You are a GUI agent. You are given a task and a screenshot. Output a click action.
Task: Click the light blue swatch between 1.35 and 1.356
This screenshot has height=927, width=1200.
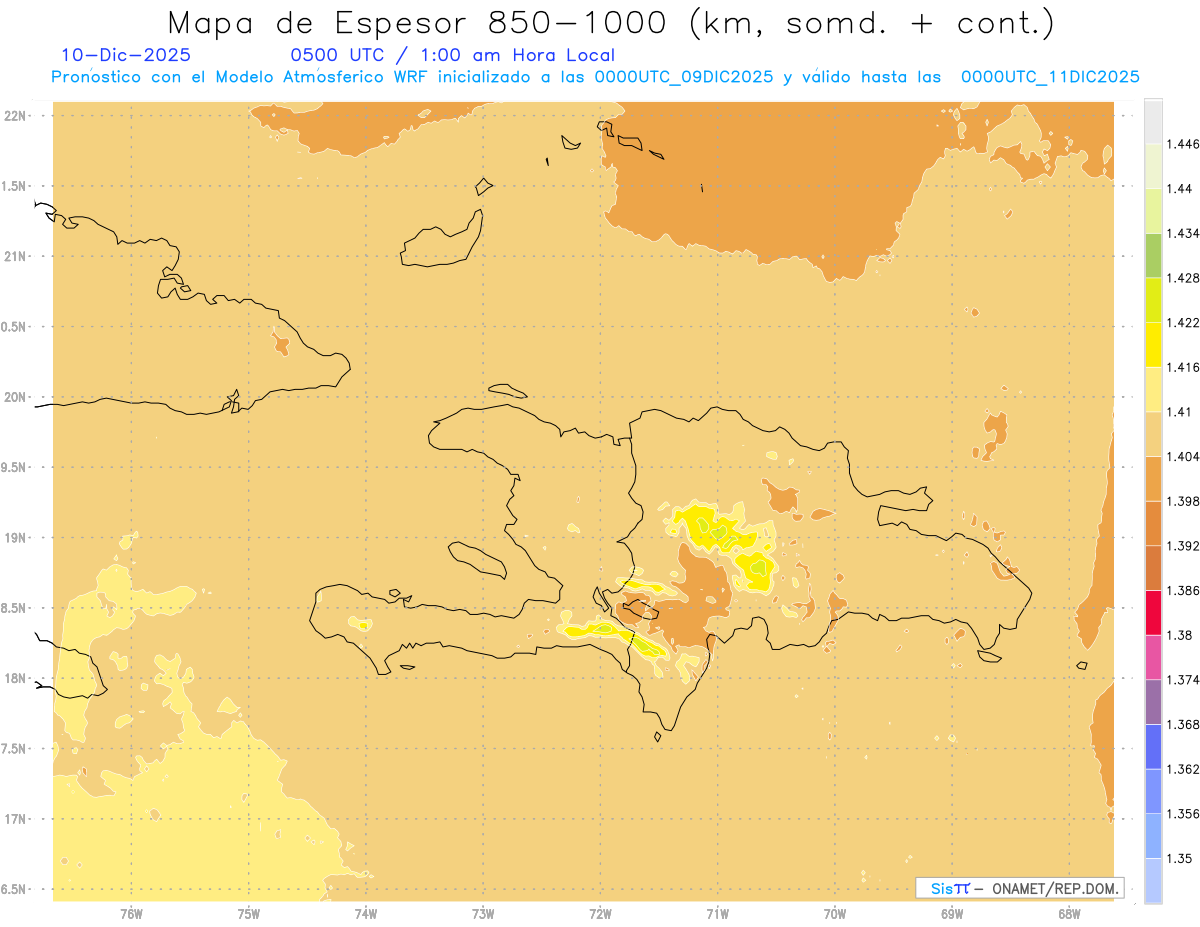(1153, 835)
